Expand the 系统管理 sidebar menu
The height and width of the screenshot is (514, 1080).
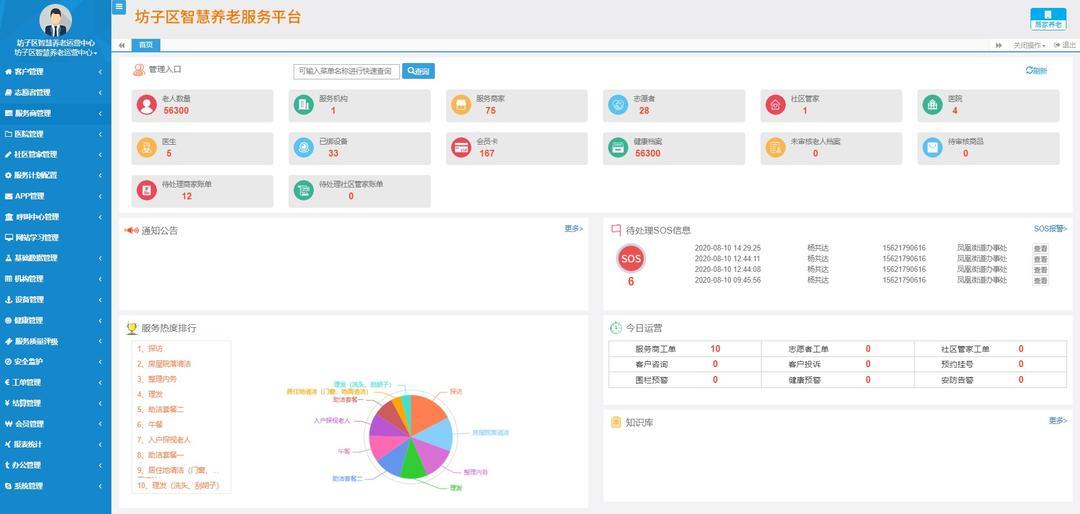(55, 486)
